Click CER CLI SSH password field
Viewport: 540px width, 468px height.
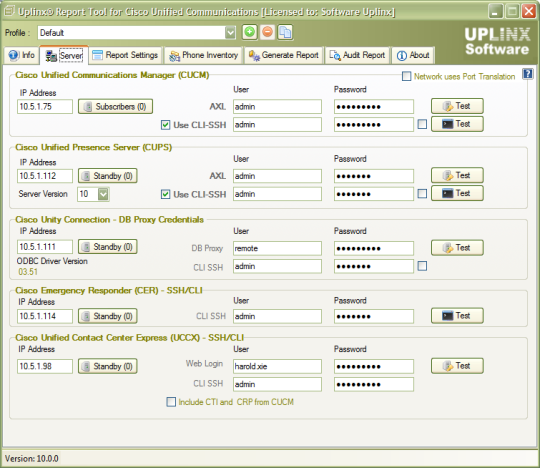click(374, 316)
